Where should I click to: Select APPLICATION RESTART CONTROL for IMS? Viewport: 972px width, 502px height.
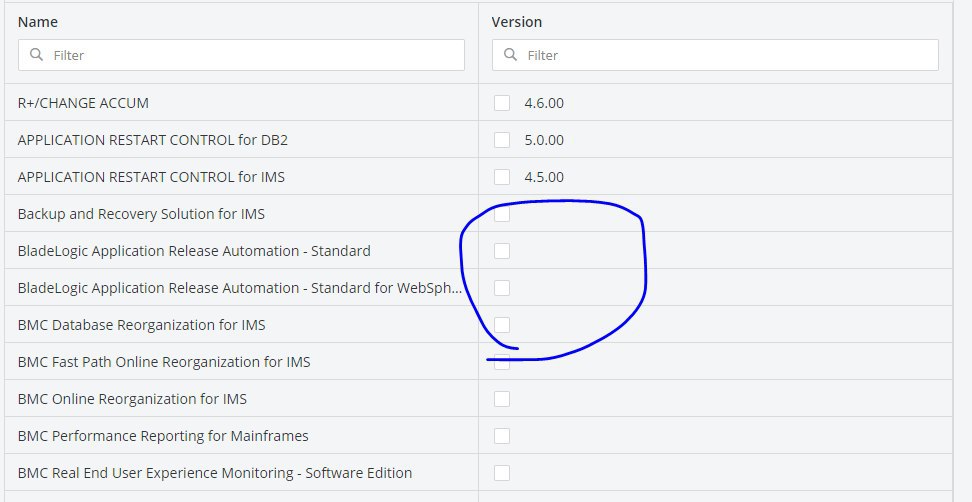151,177
